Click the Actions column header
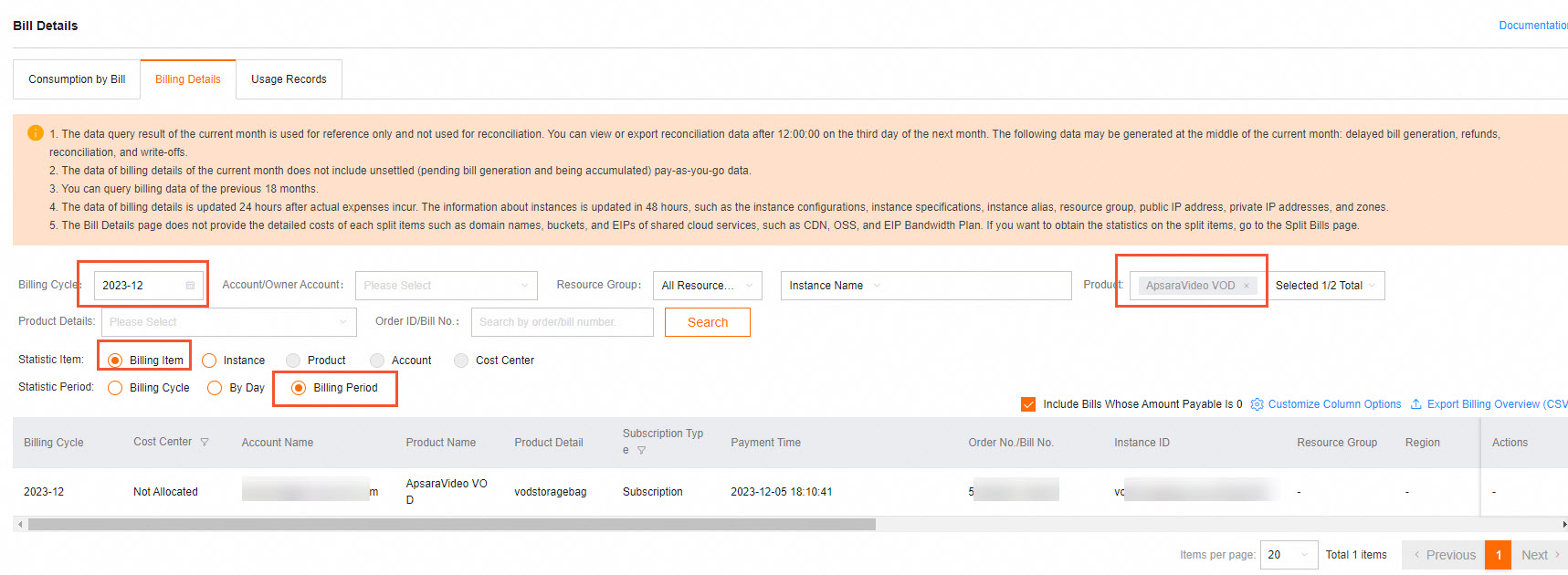This screenshot has width=1568, height=575. tap(1510, 443)
